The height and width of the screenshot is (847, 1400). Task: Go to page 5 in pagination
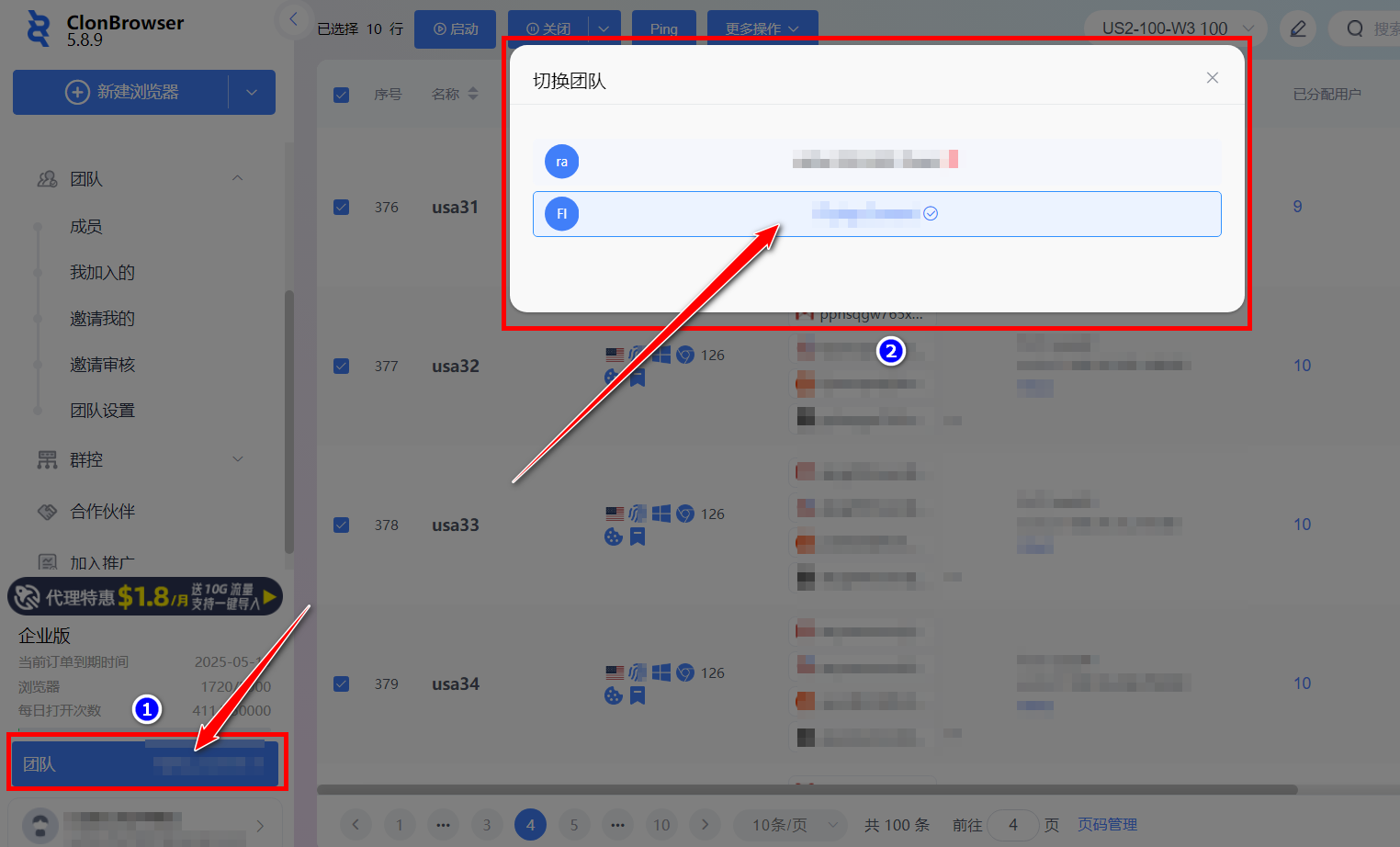click(x=574, y=825)
